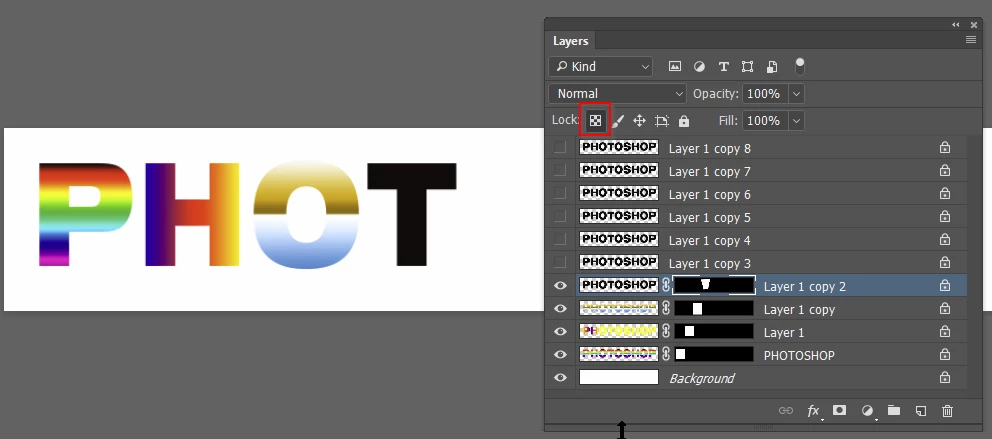This screenshot has height=439, width=992.
Task: Click lock icon on PHOTOSHOP layer
Action: pos(945,355)
